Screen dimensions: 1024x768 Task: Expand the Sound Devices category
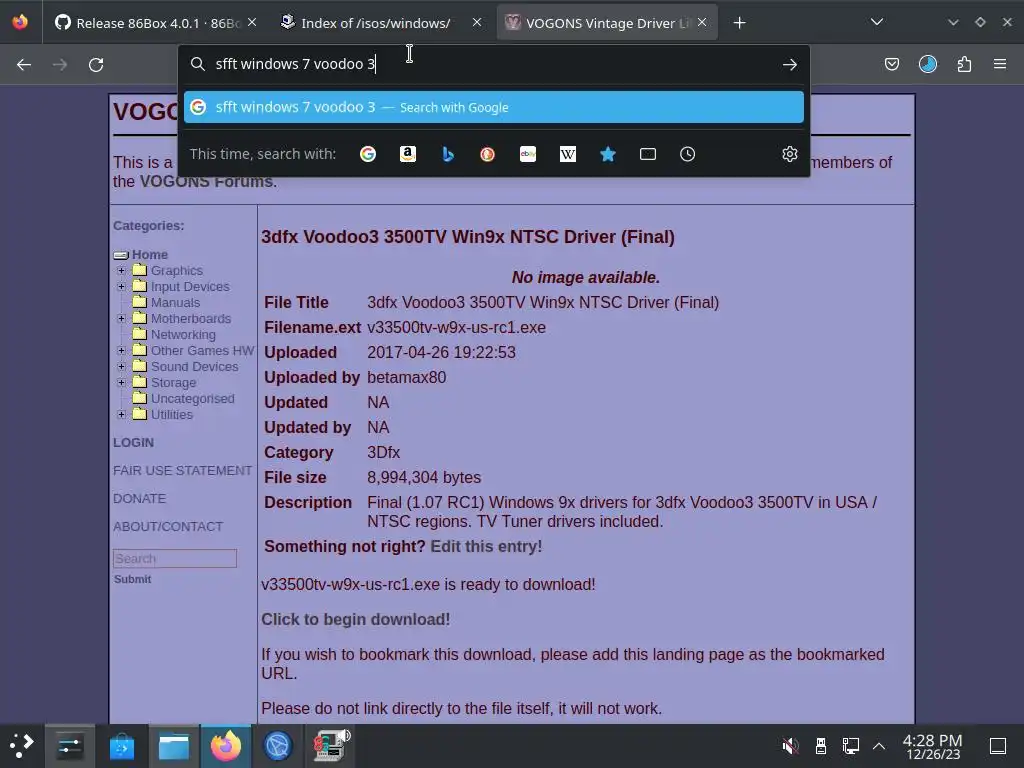(x=121, y=366)
